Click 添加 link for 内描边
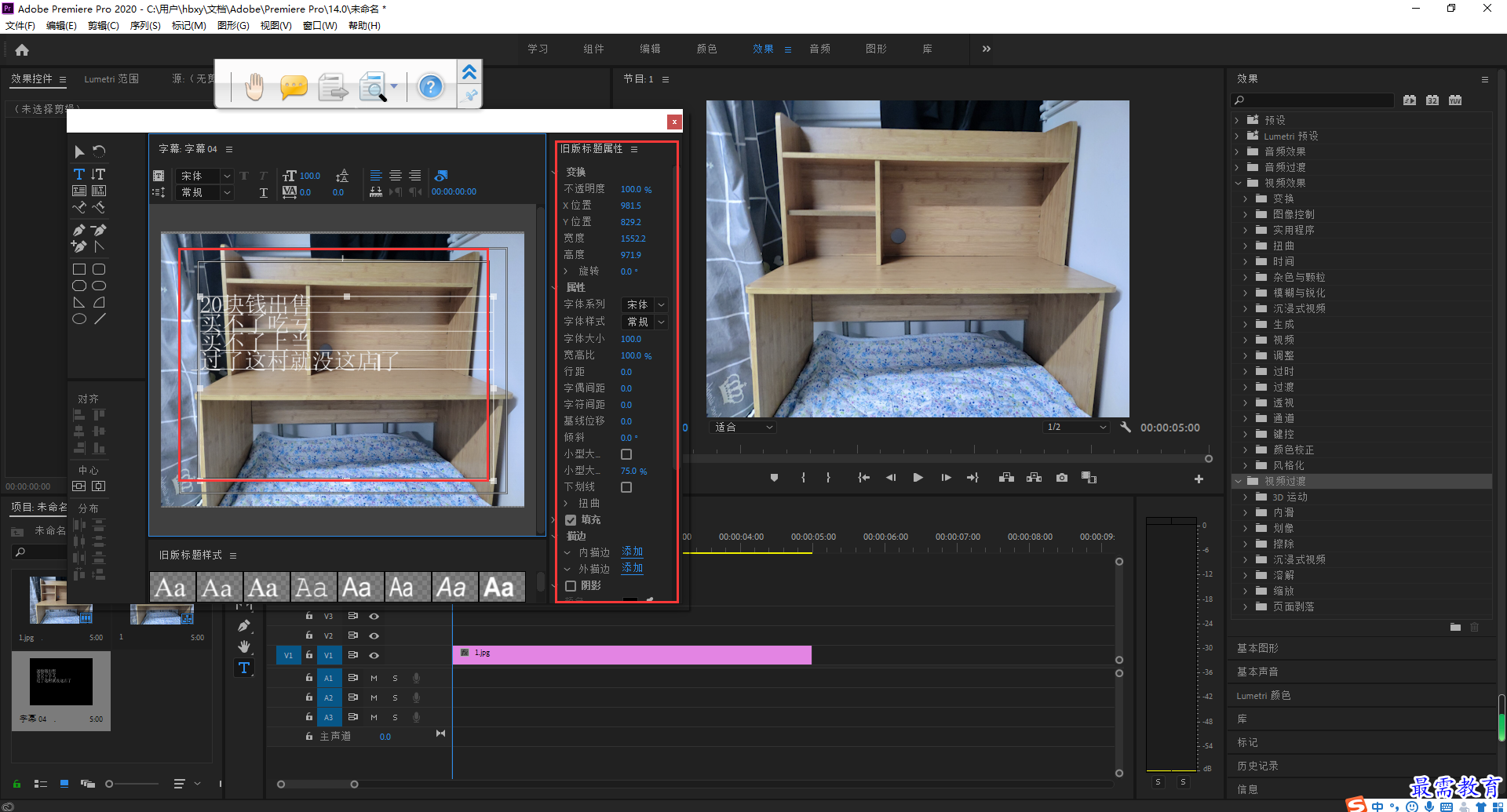Image resolution: width=1507 pixels, height=812 pixels. click(633, 552)
